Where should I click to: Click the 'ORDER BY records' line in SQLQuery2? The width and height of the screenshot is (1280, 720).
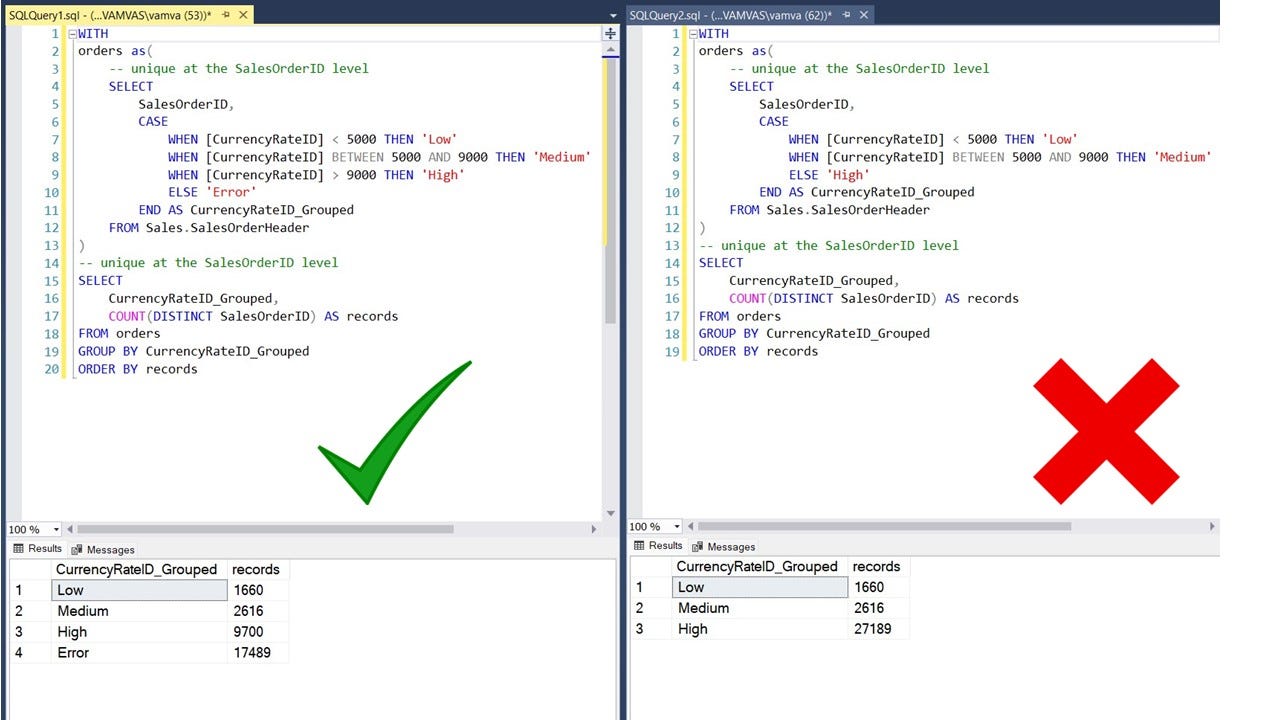pyautogui.click(x=758, y=351)
